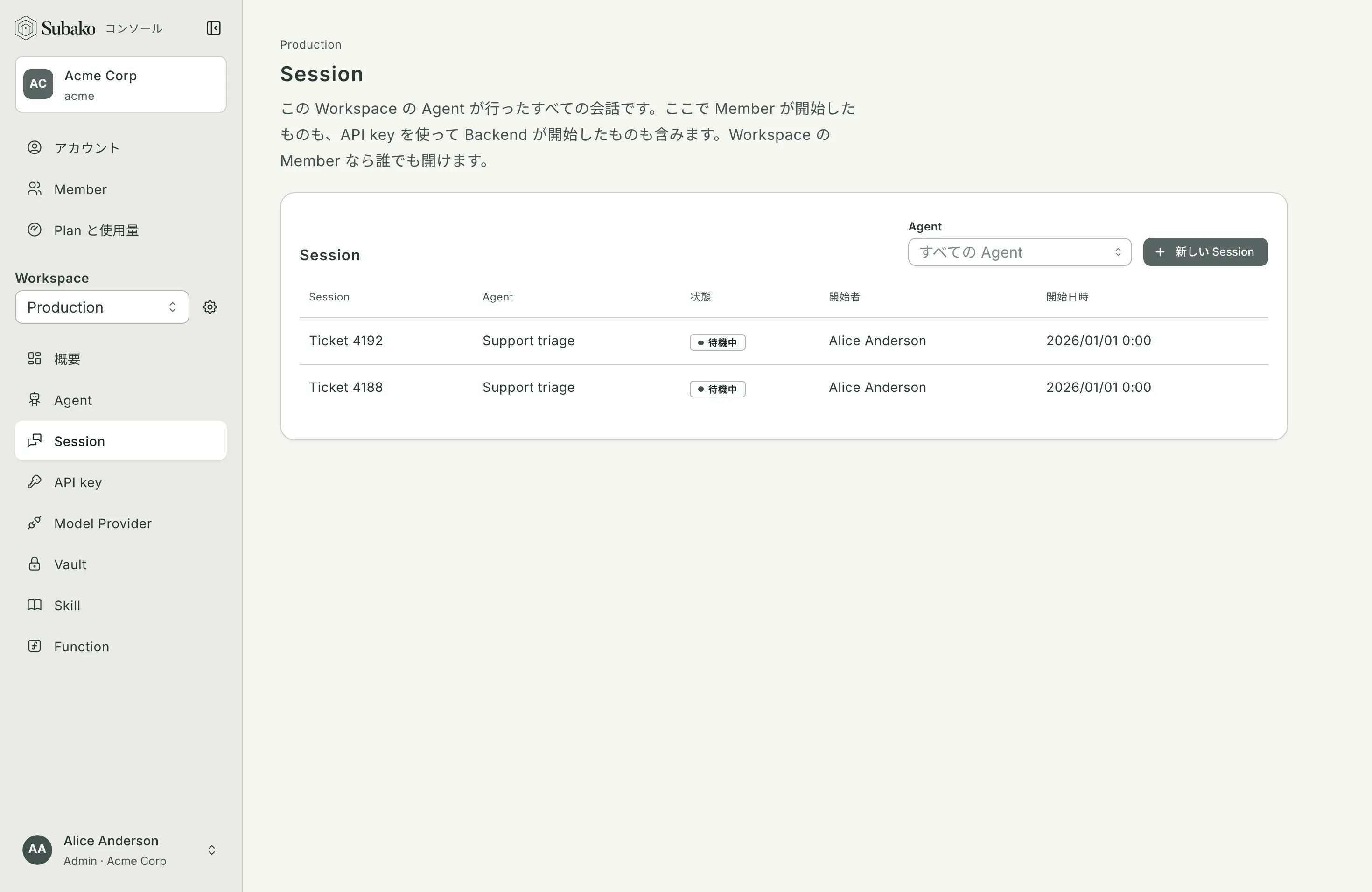Open Plan と使用量 page

point(120,230)
